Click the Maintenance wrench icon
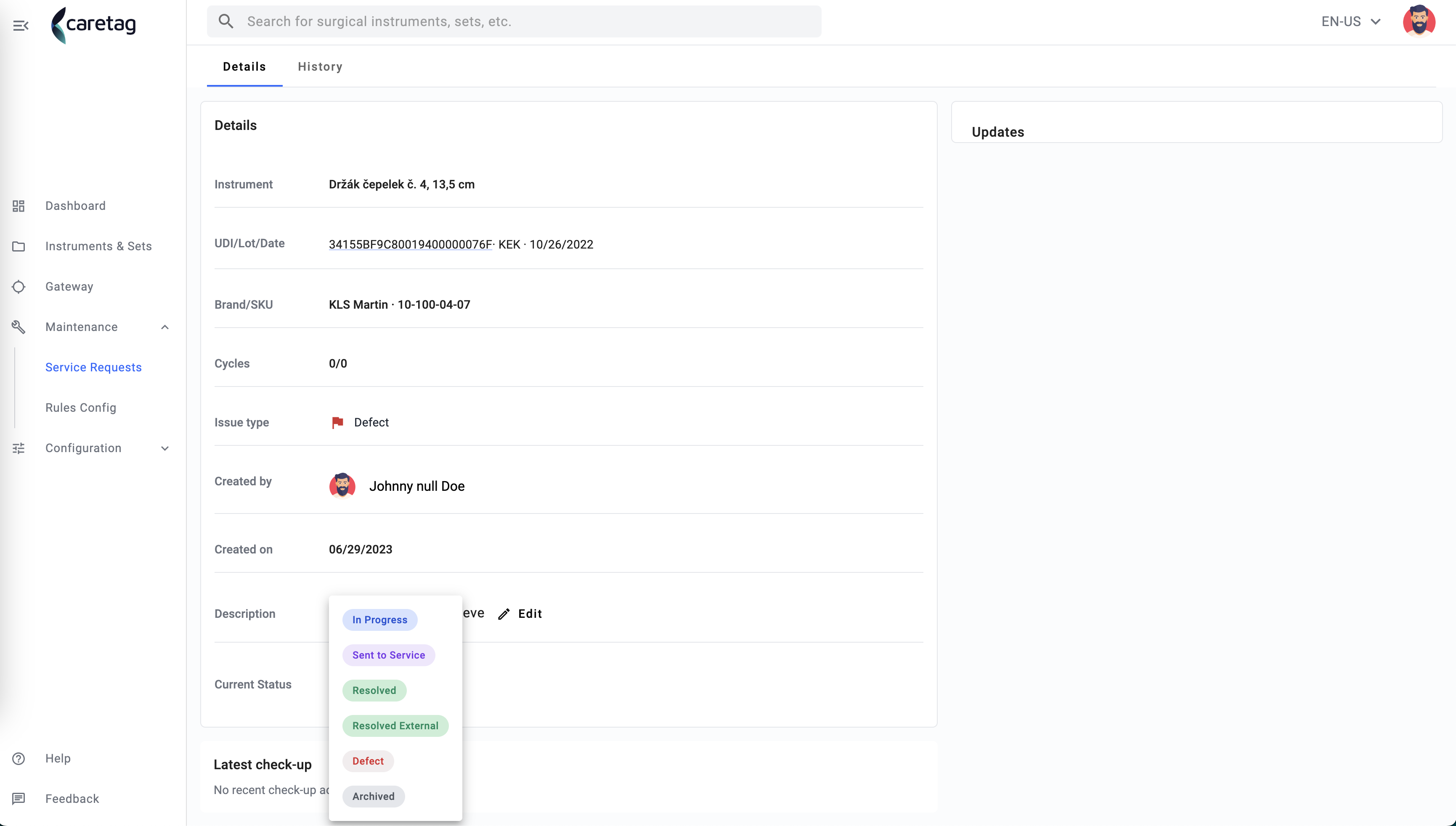This screenshot has width=1456, height=826. 19,327
